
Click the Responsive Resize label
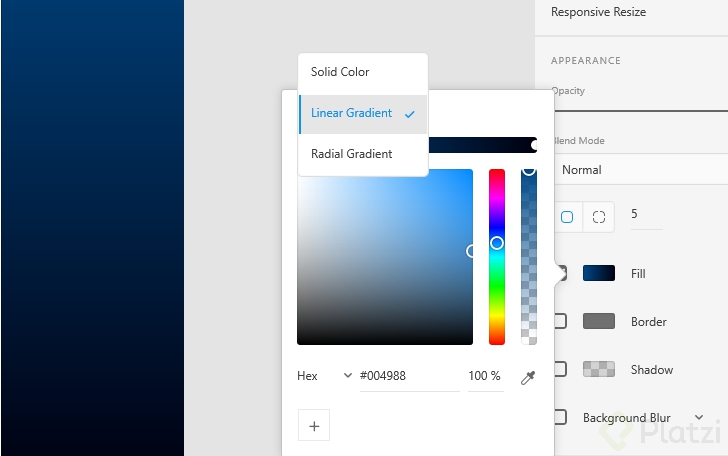point(598,12)
